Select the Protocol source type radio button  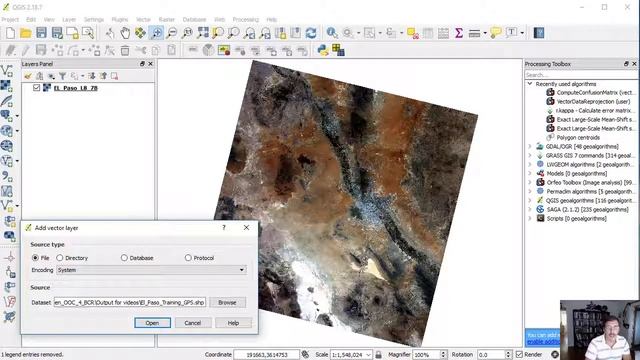[188, 258]
